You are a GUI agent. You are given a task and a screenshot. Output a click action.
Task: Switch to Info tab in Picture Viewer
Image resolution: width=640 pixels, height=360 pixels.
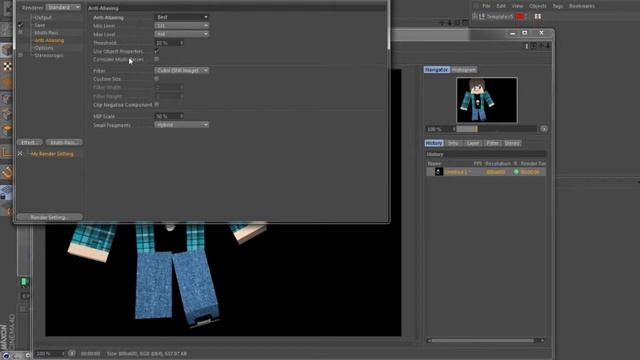coord(453,143)
